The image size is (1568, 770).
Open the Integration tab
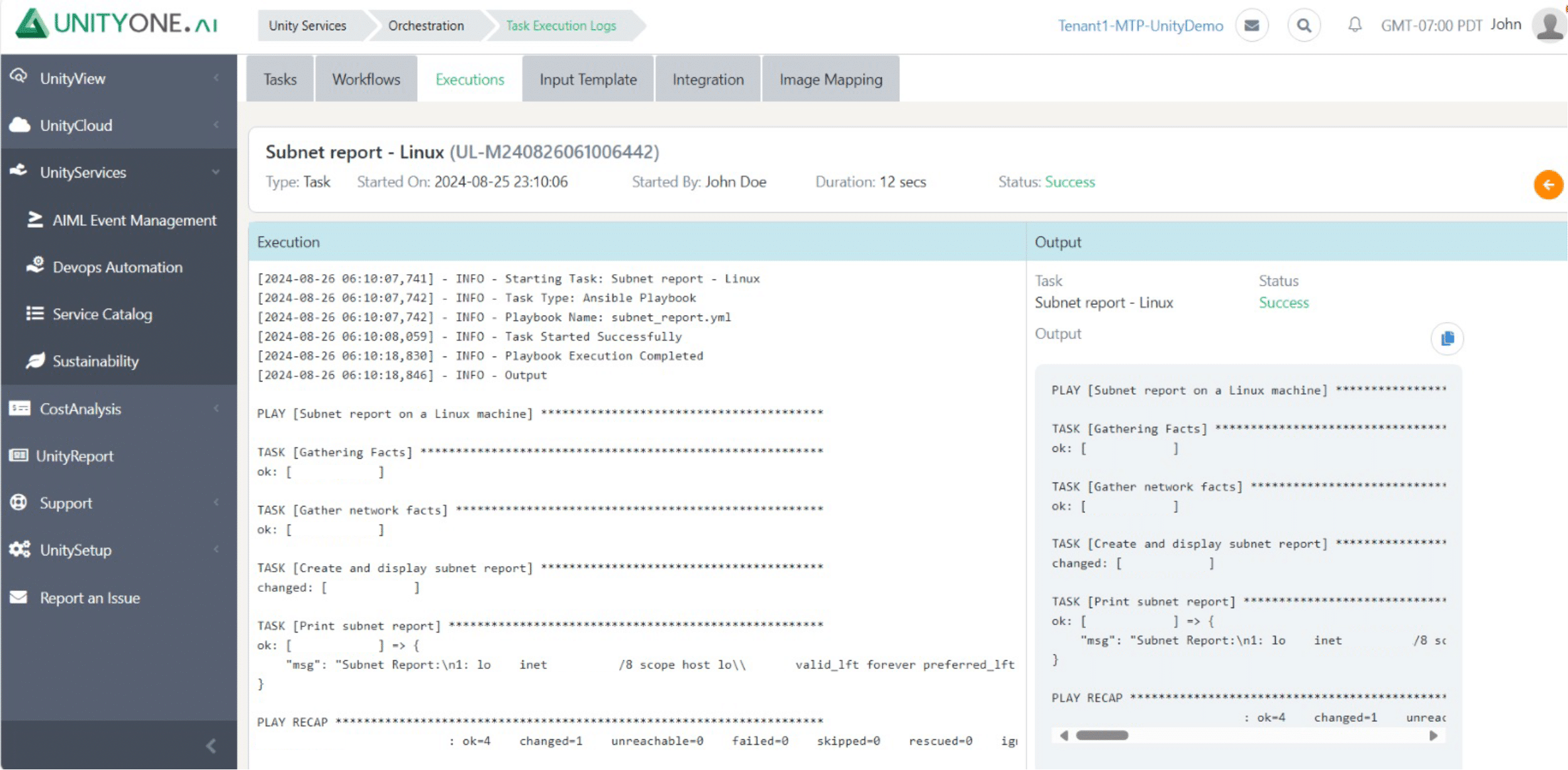point(708,79)
